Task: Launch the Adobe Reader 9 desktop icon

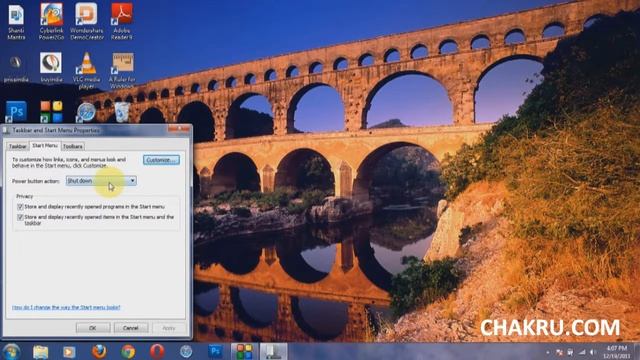Action: (122, 22)
